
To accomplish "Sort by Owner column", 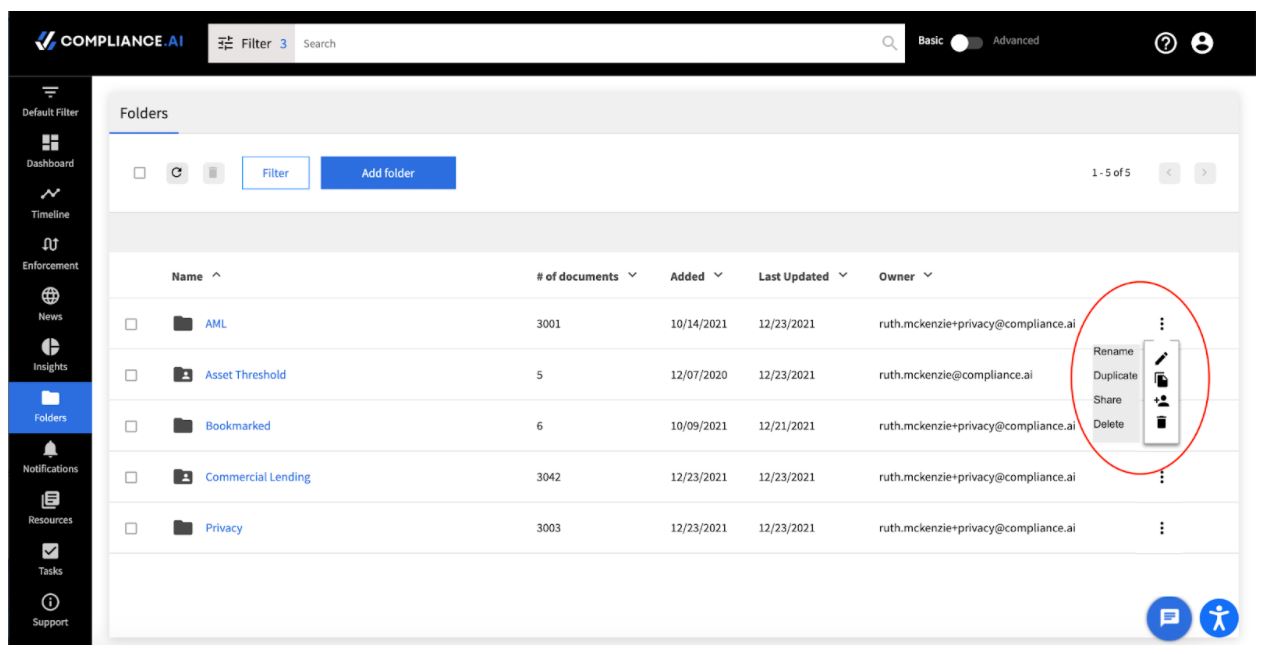I will click(906, 276).
